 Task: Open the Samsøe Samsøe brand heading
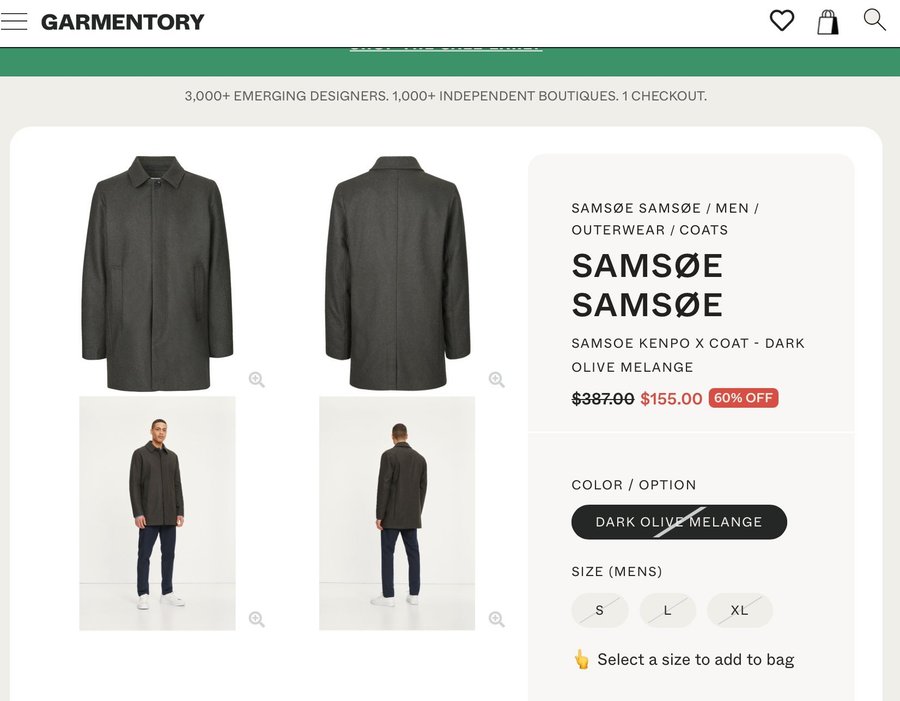647,285
